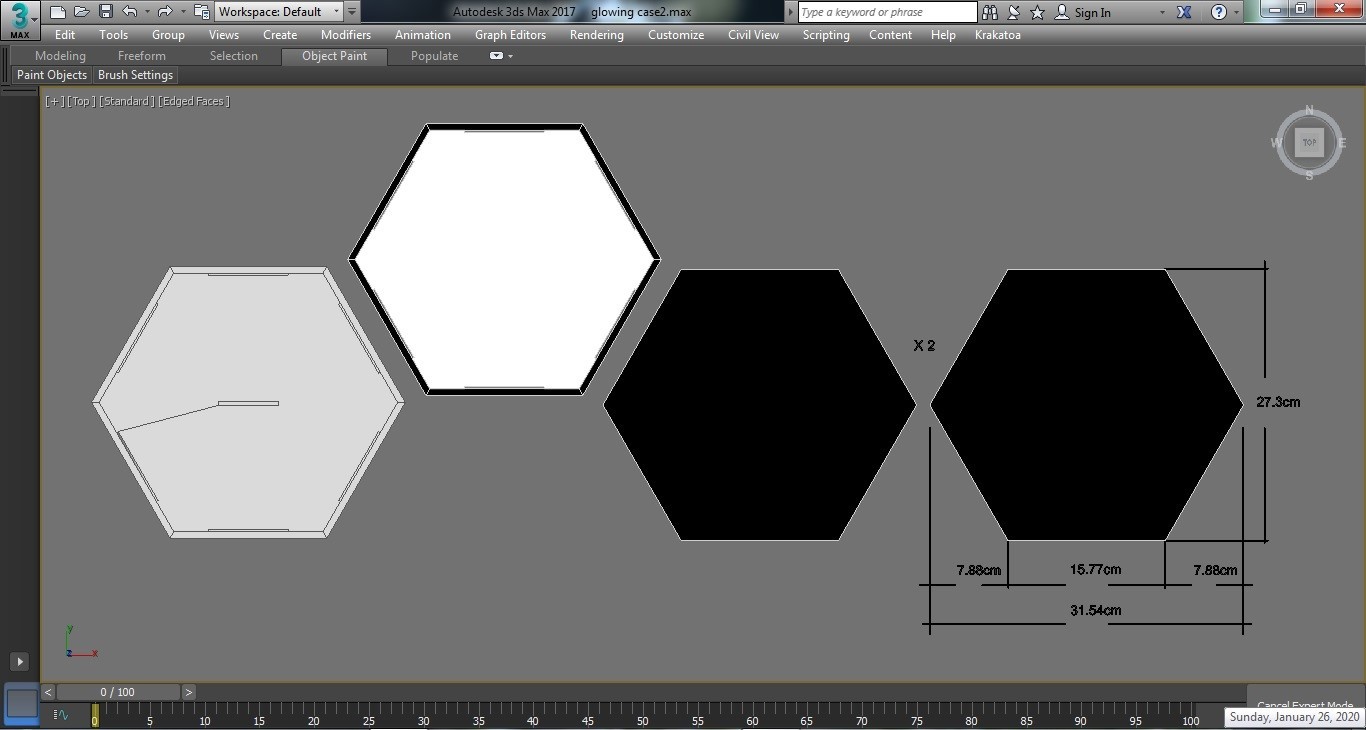Step time slider forward one frame
Viewport: 1366px width, 730px height.
[189, 692]
